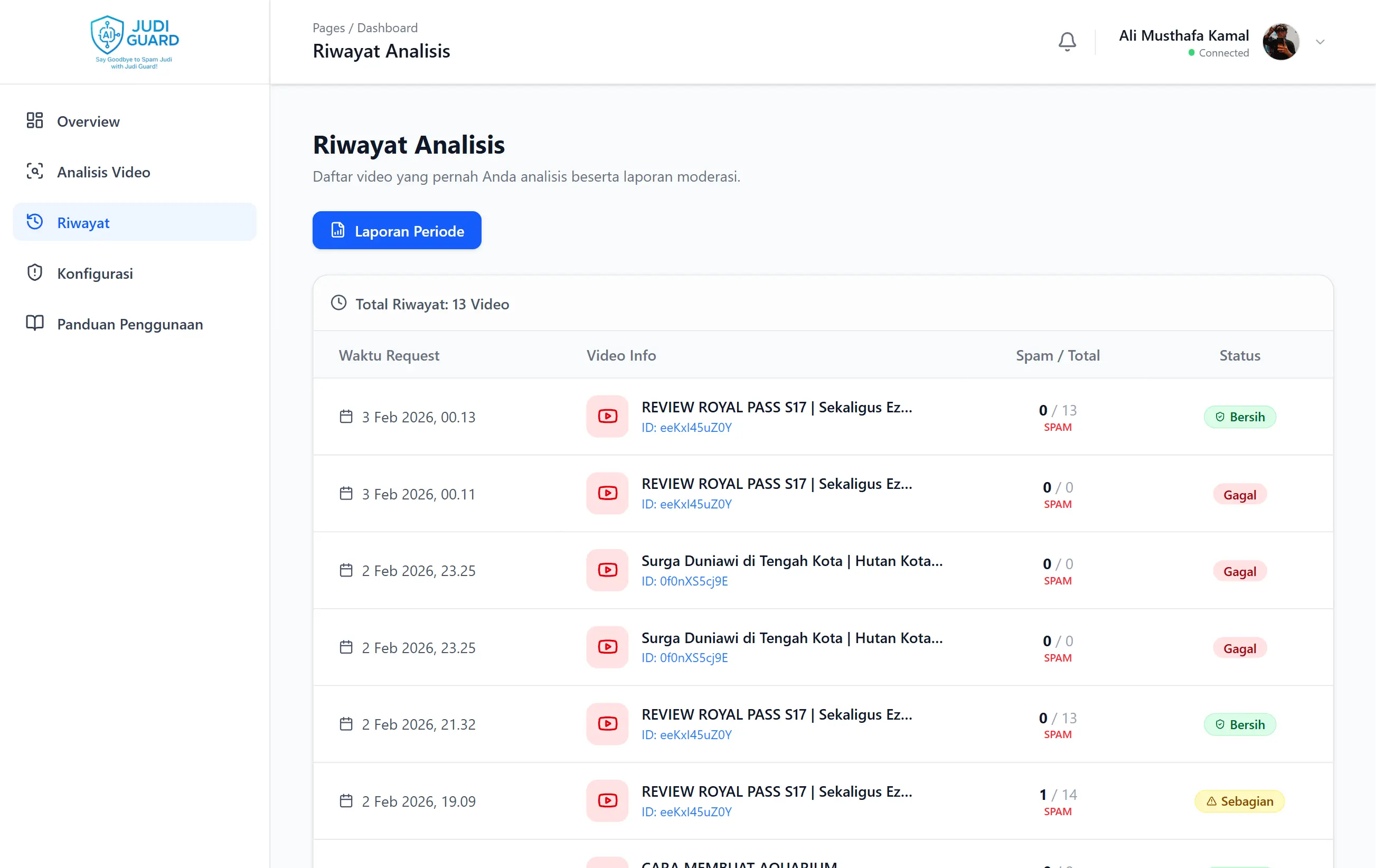The image size is (1376, 868).
Task: Click the Total Riwayat: 13 Video text
Action: click(x=432, y=304)
